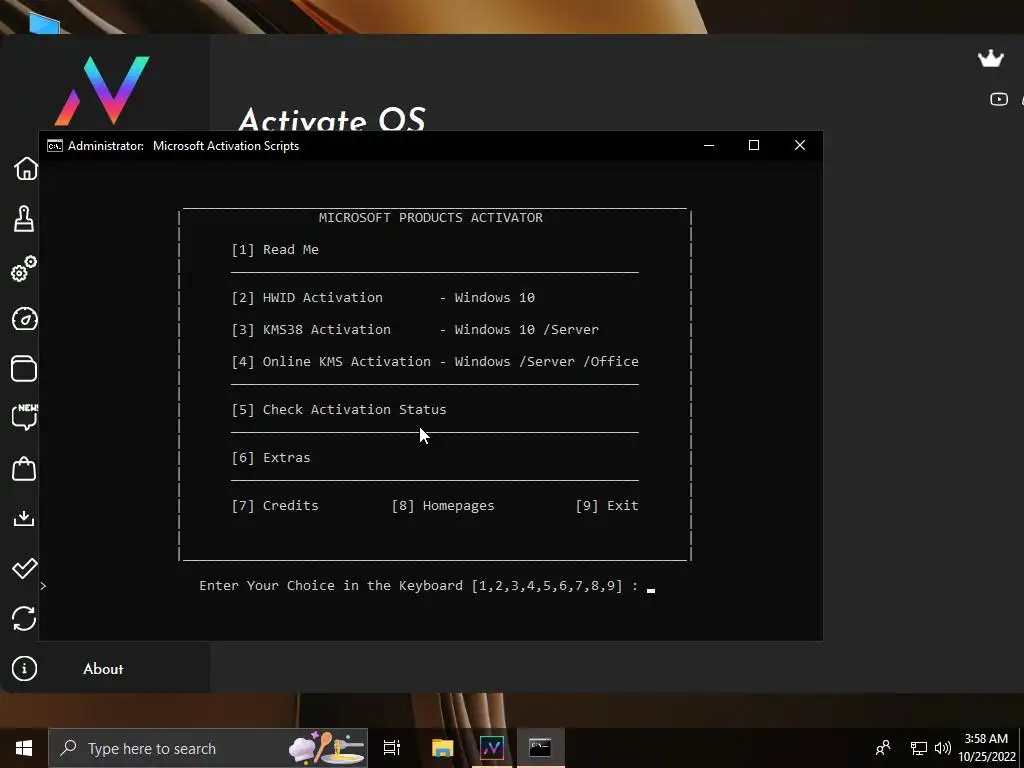Image resolution: width=1024 pixels, height=768 pixels.
Task: Select the 'MICROSOFT PRODUCTS ACTIVATOR' heading
Action: tap(430, 217)
